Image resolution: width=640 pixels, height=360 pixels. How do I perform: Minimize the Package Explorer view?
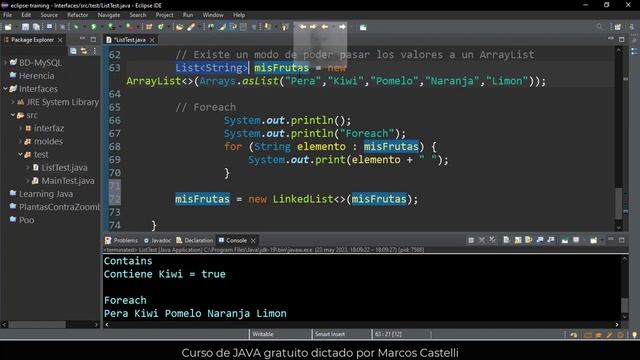tap(82, 39)
